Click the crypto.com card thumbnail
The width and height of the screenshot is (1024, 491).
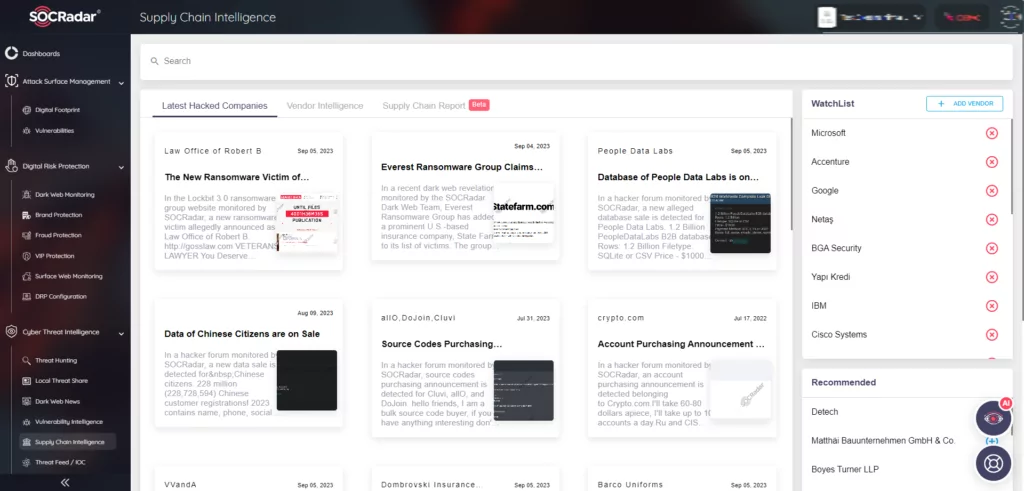[x=740, y=390]
